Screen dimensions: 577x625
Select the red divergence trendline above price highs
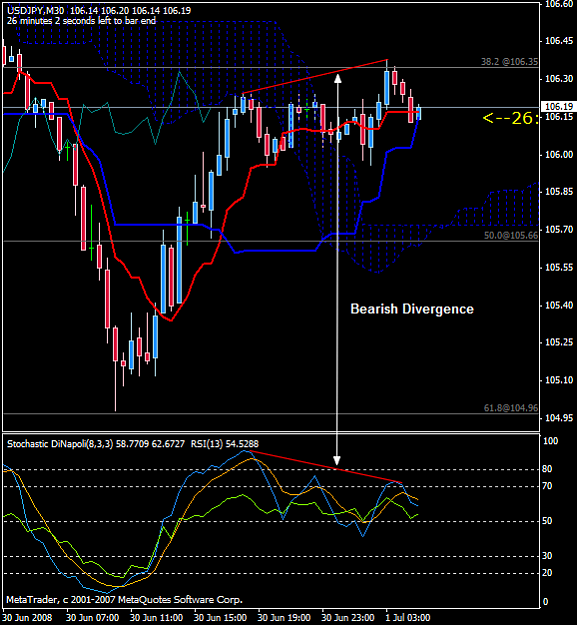coord(315,77)
